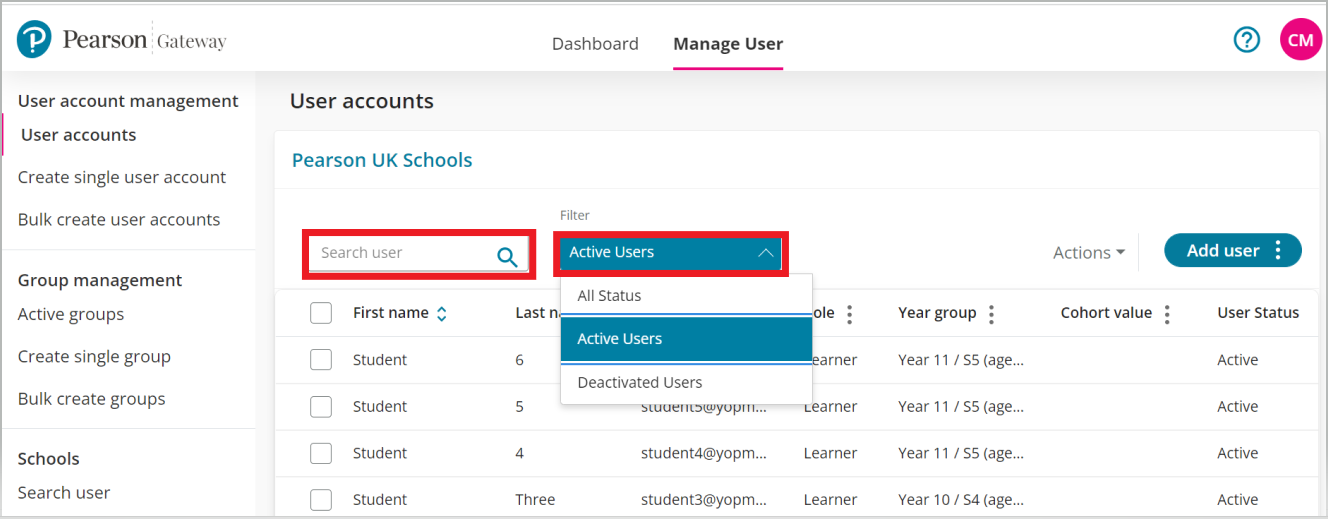
Task: Open Cohort value column options menu
Action: 1166,314
